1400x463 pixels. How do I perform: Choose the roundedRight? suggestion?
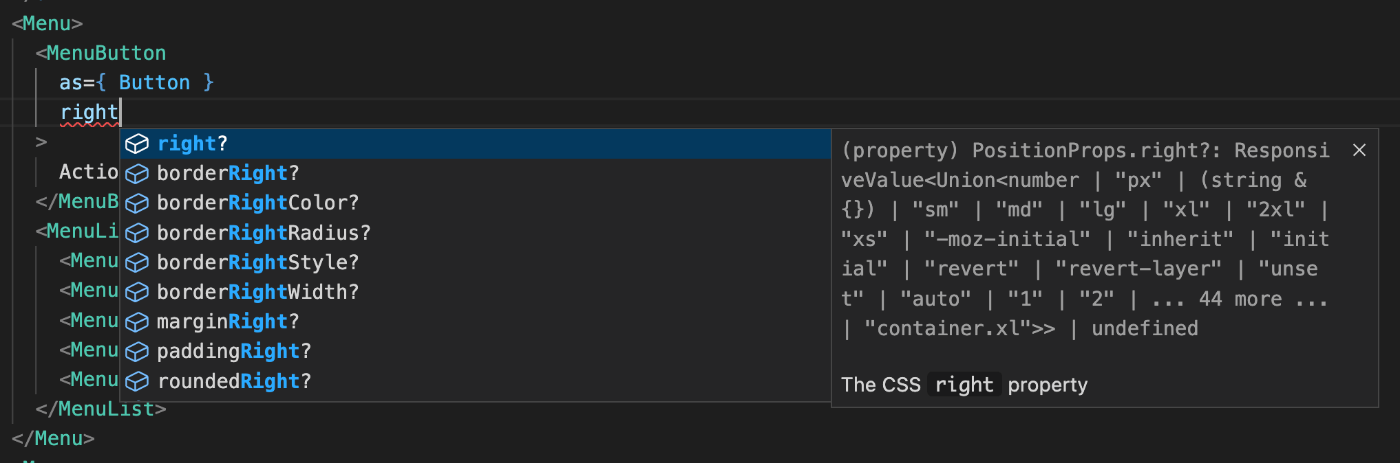tap(475, 381)
